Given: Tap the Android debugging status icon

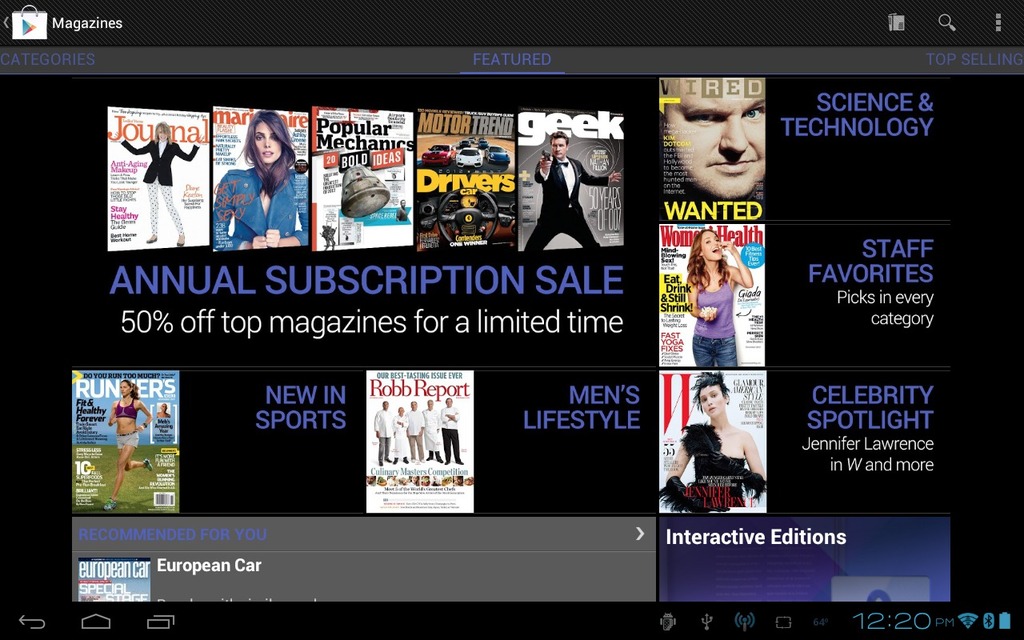Looking at the screenshot, I should (667, 621).
